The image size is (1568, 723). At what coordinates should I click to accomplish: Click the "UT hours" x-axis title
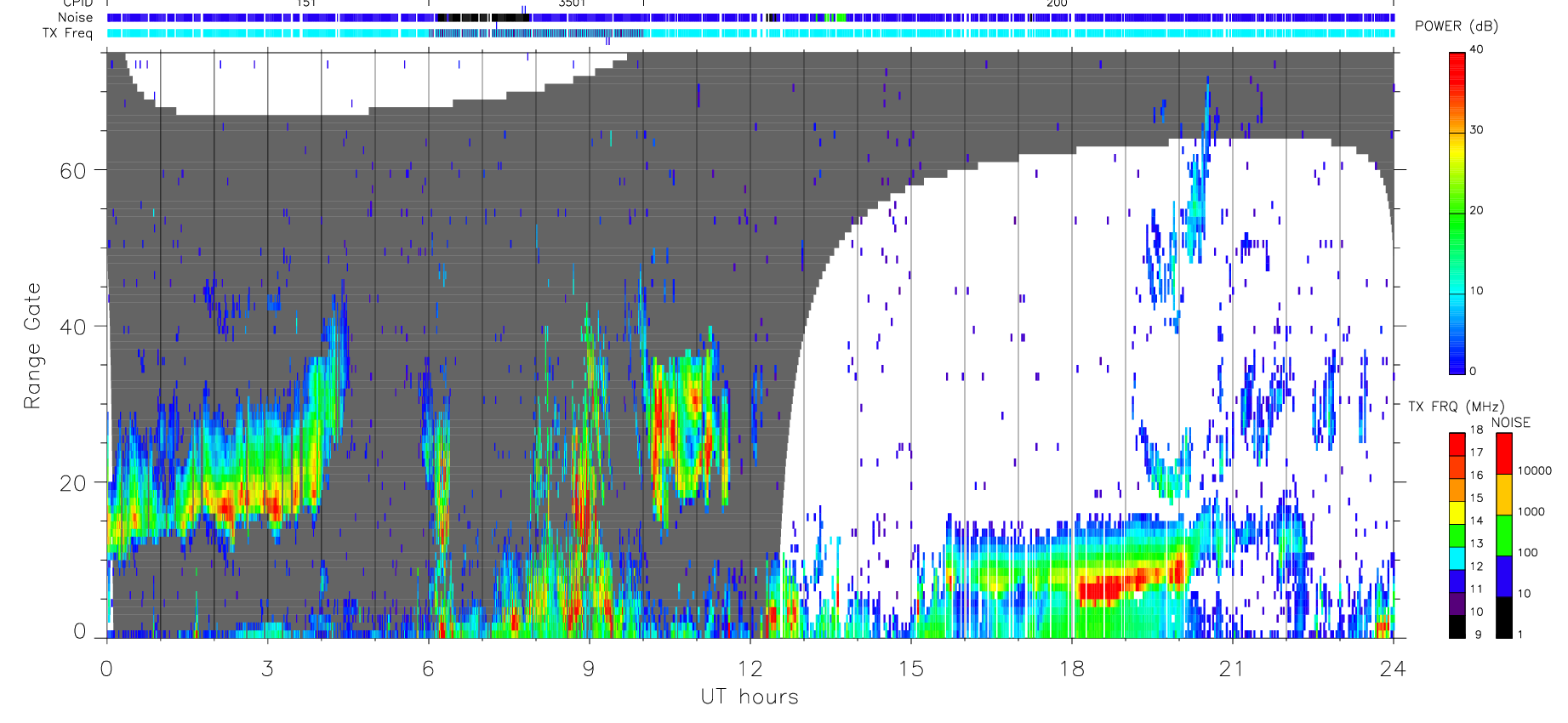(750, 697)
